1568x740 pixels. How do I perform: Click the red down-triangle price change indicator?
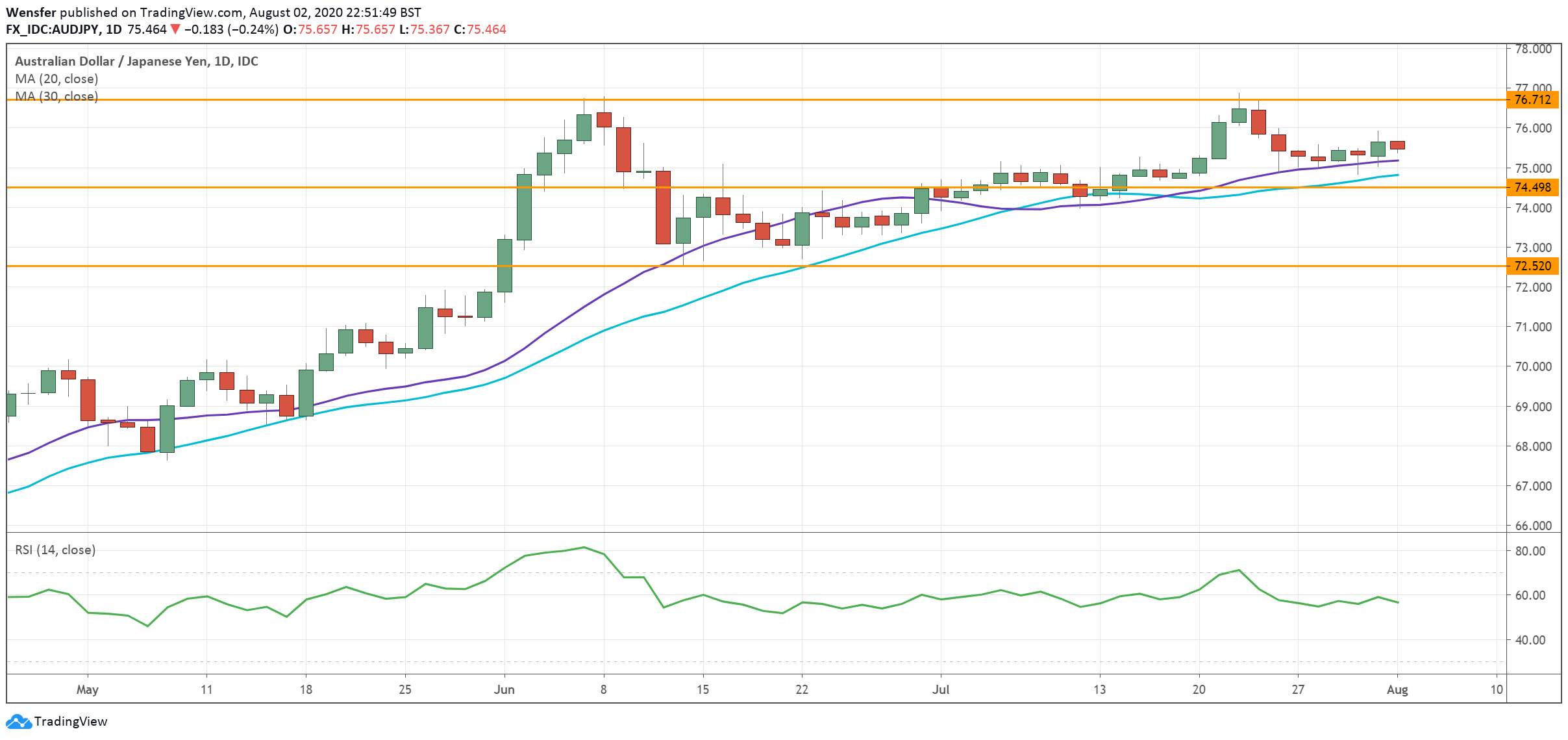pos(175,29)
